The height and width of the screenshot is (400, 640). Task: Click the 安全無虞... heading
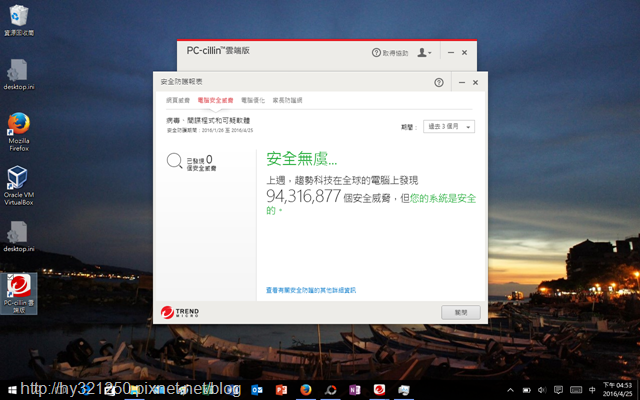point(302,159)
